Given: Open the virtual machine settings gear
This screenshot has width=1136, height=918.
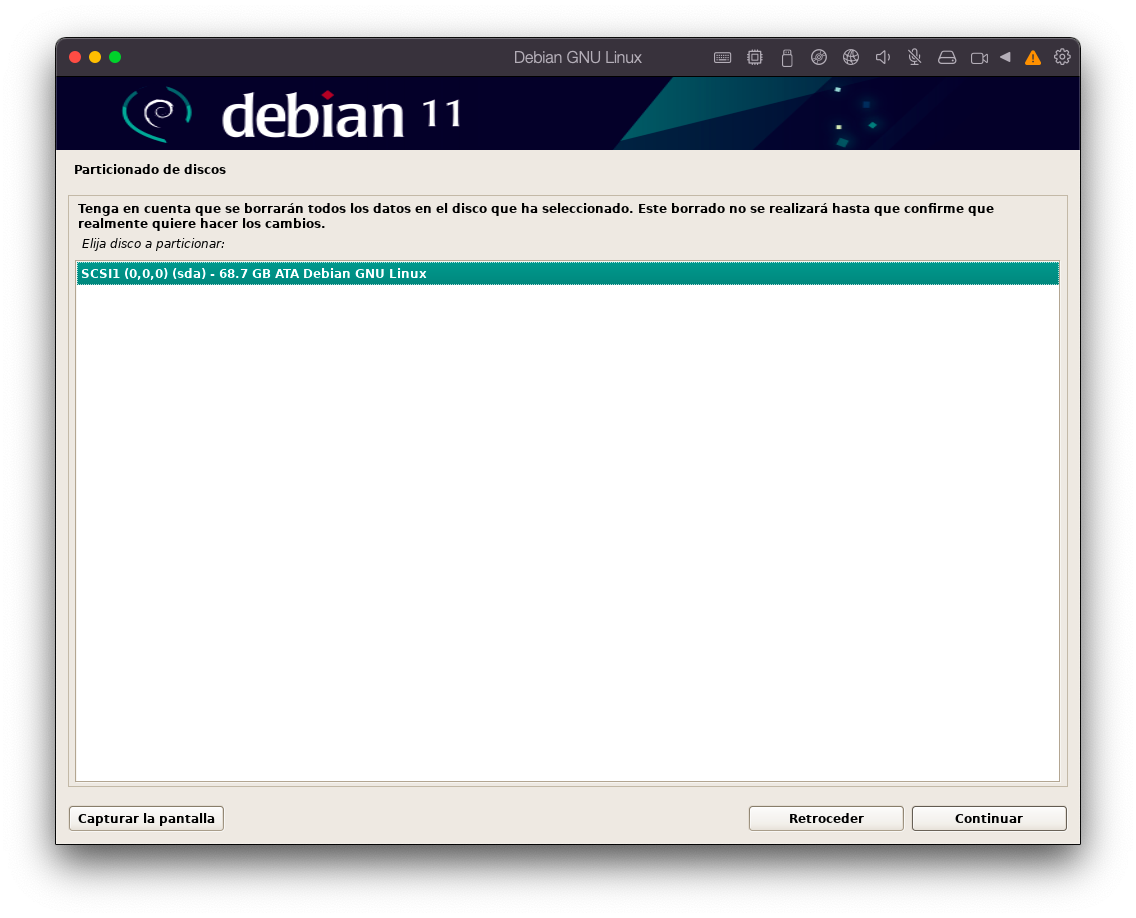Looking at the screenshot, I should click(1062, 57).
